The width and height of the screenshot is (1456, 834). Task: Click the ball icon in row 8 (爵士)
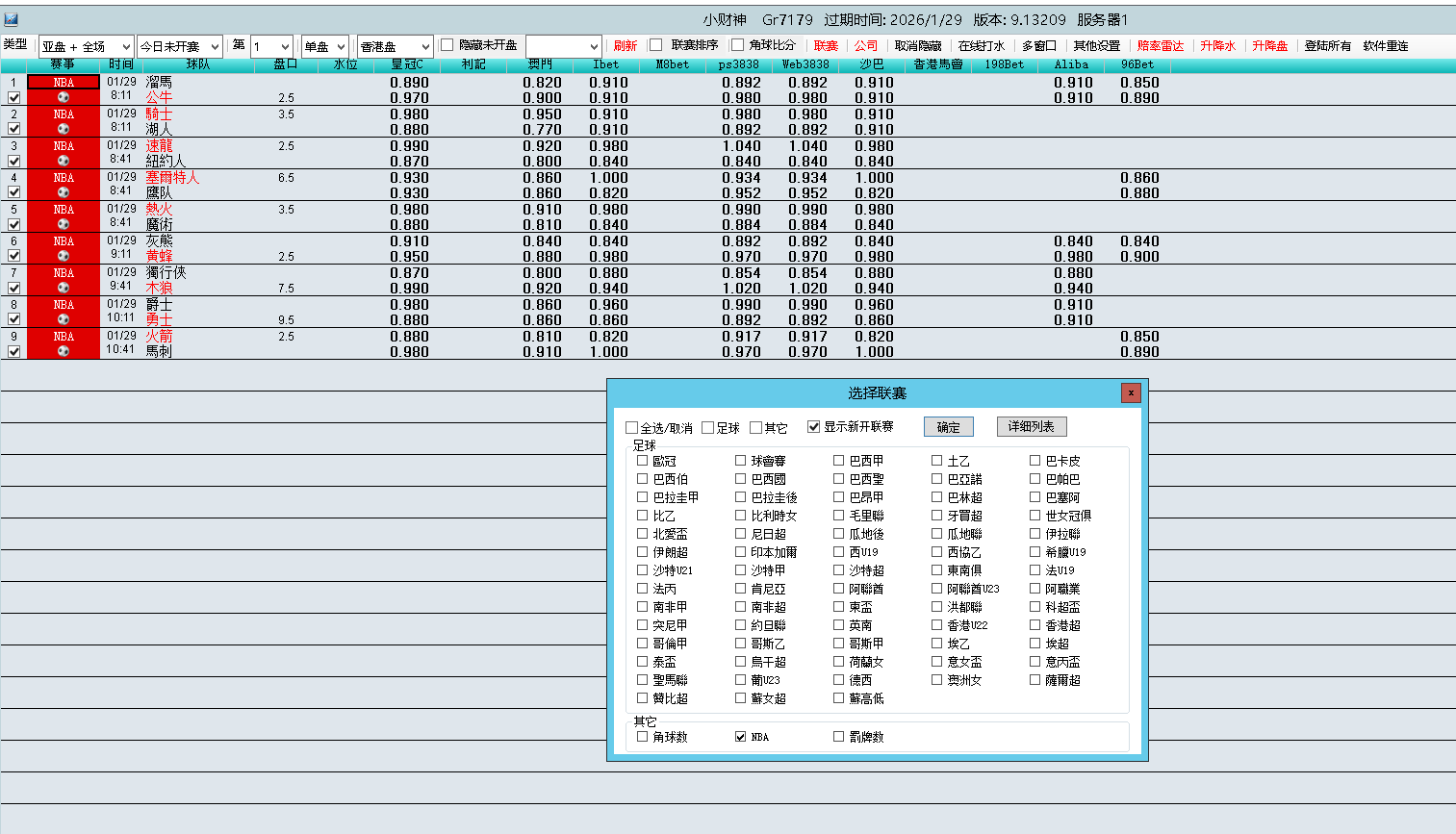64,319
